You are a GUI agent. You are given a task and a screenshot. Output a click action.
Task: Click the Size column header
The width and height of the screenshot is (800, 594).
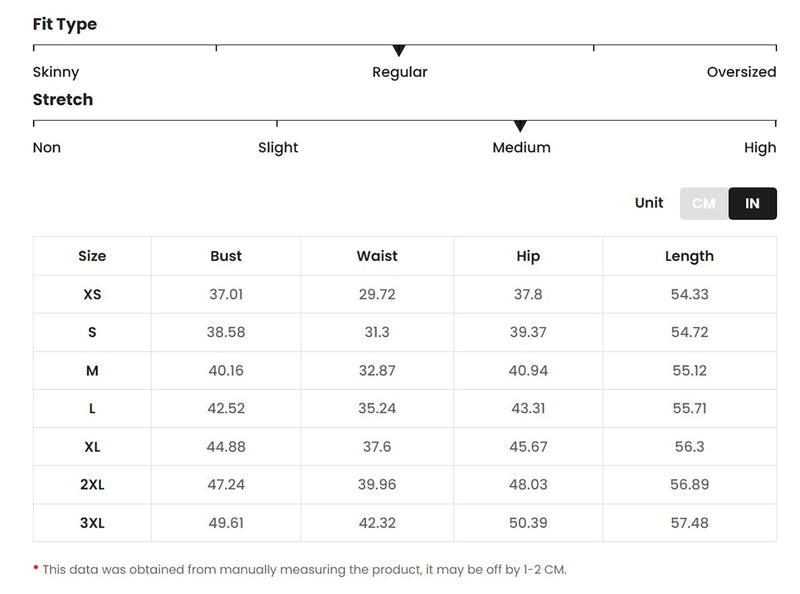[x=92, y=256]
